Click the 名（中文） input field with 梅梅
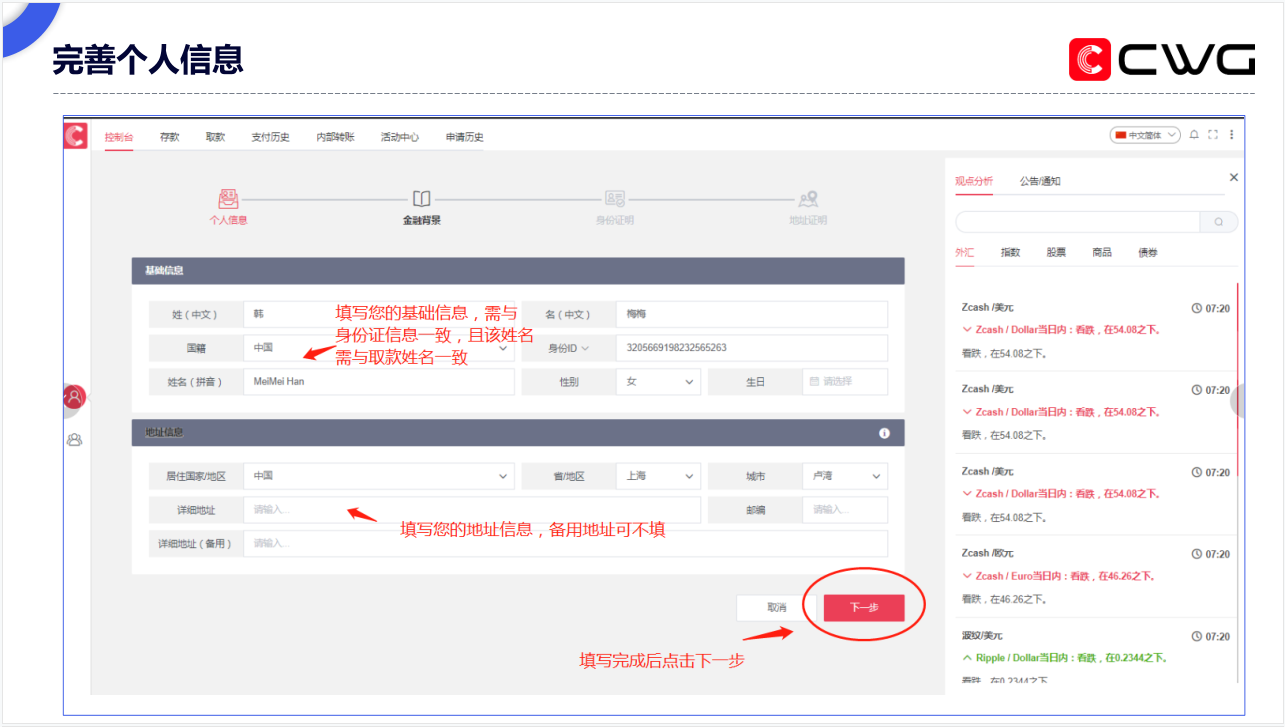Viewport: 1285px width, 727px height. pos(751,314)
